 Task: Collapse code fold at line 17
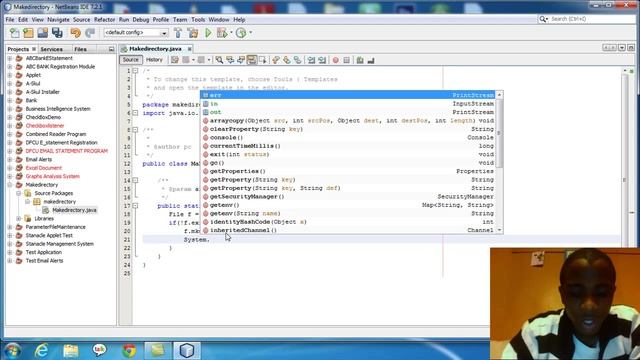(136, 206)
